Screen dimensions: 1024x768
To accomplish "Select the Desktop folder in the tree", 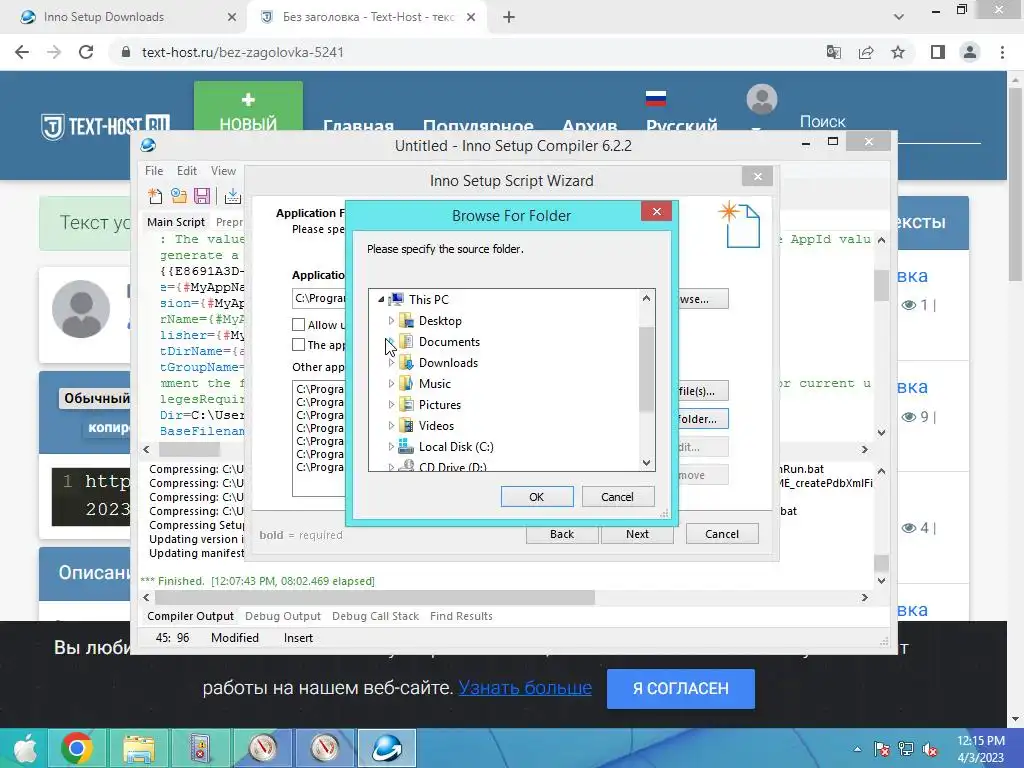I will pos(440,321).
